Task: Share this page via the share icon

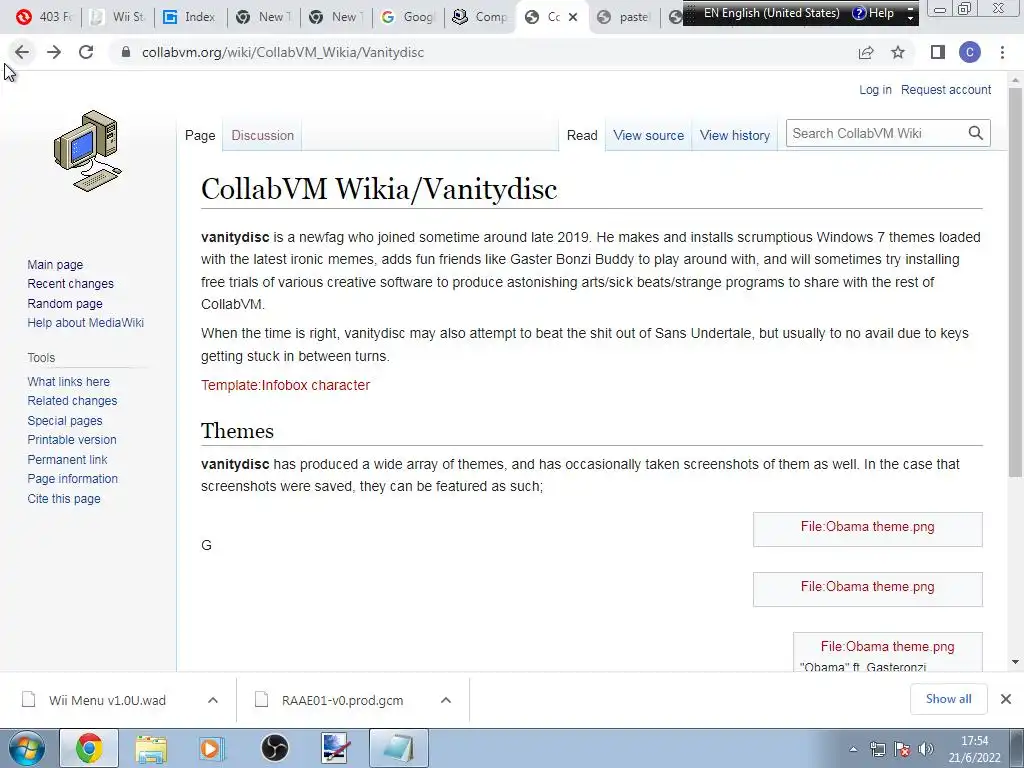Action: click(866, 52)
